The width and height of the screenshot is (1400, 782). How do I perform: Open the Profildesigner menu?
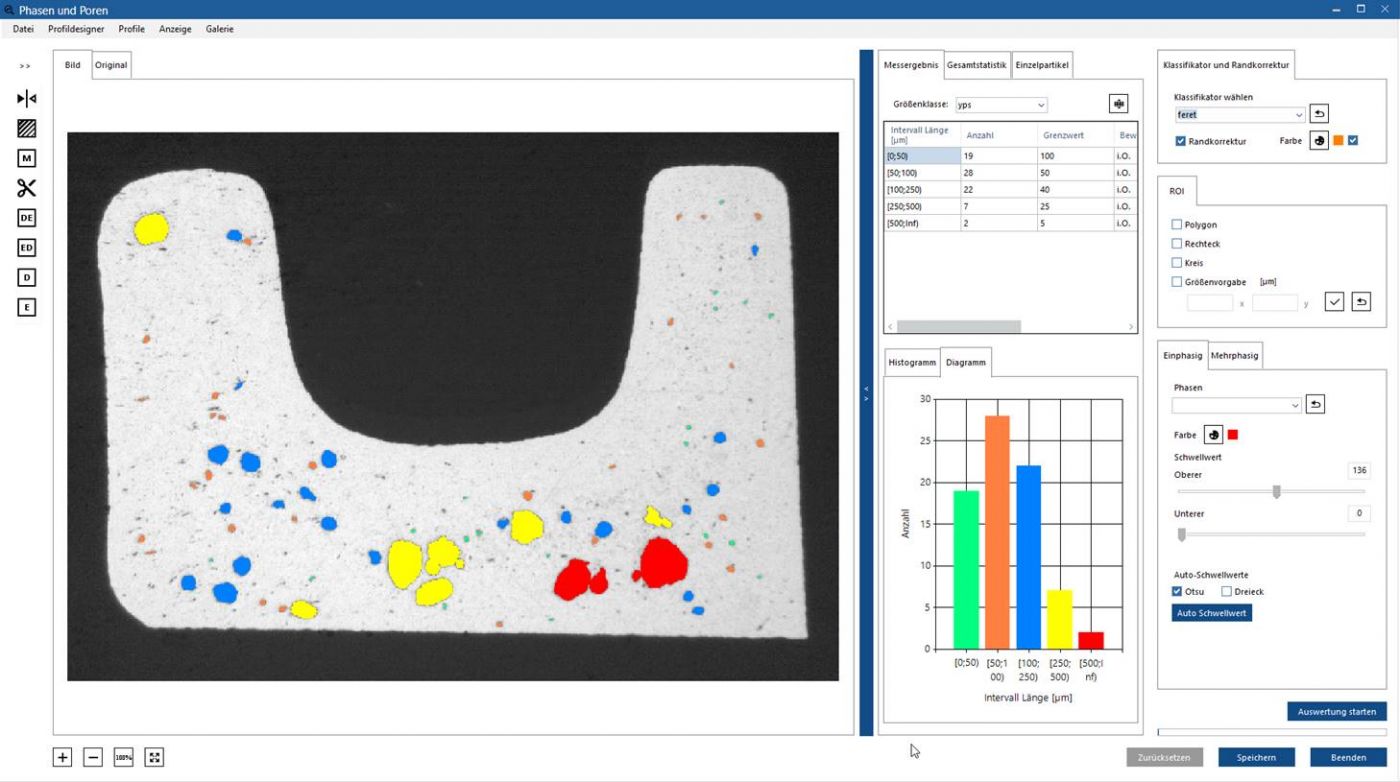(76, 29)
